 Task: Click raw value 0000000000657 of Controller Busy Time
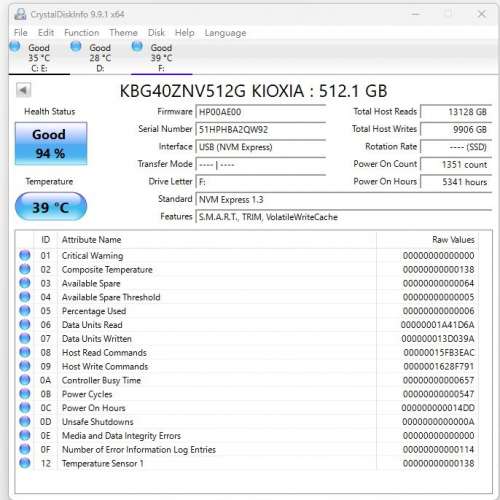439,380
